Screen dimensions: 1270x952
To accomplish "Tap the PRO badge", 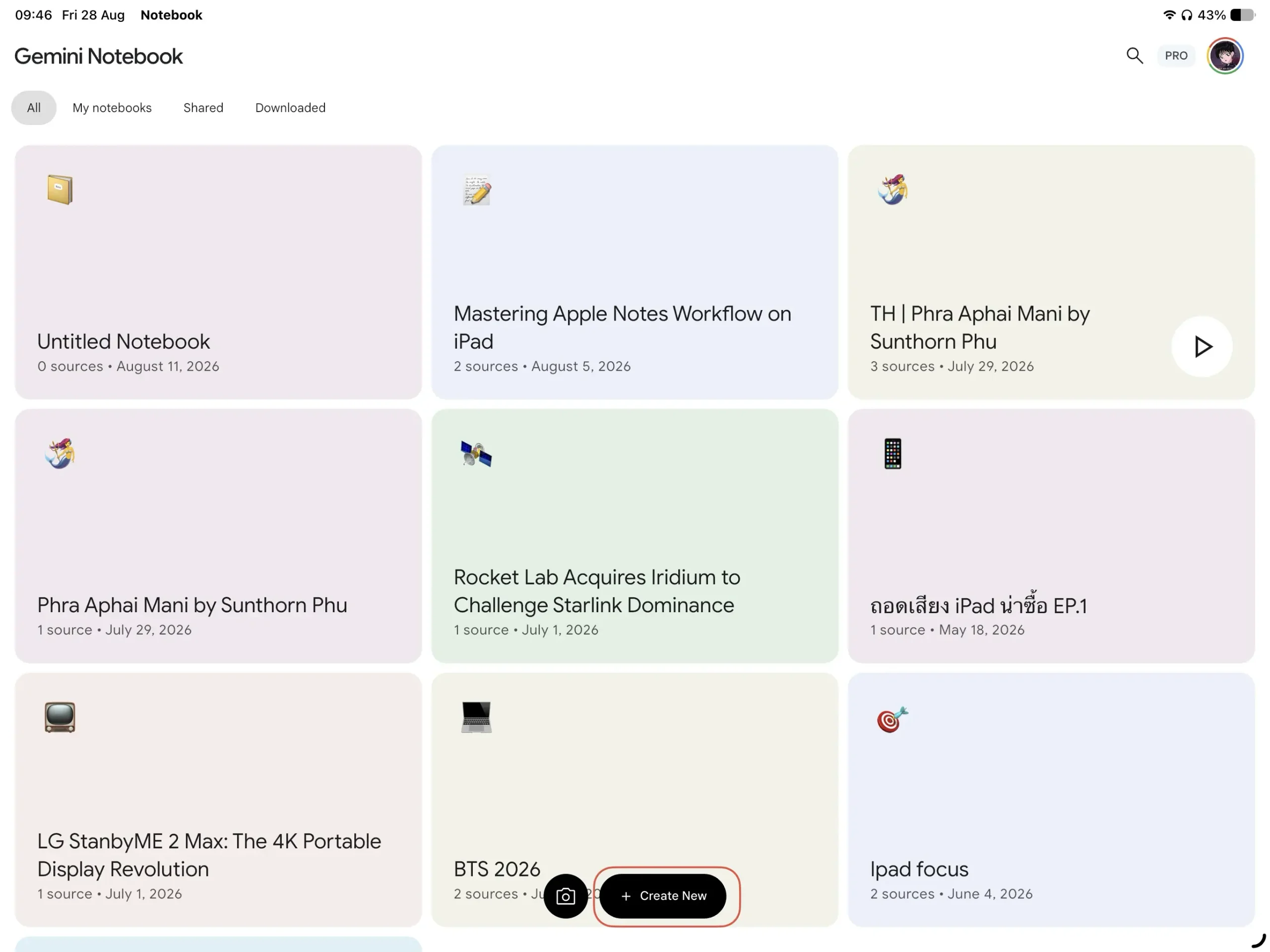I will click(x=1176, y=56).
